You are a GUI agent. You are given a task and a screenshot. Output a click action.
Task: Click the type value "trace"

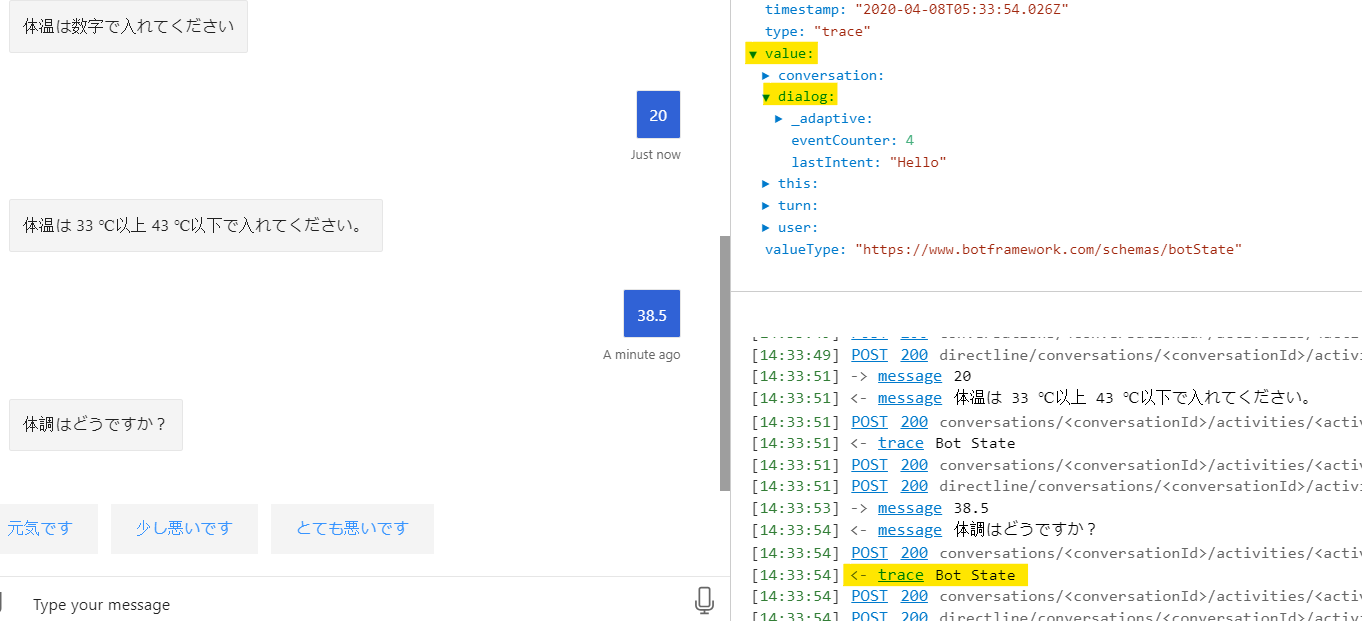(x=842, y=32)
